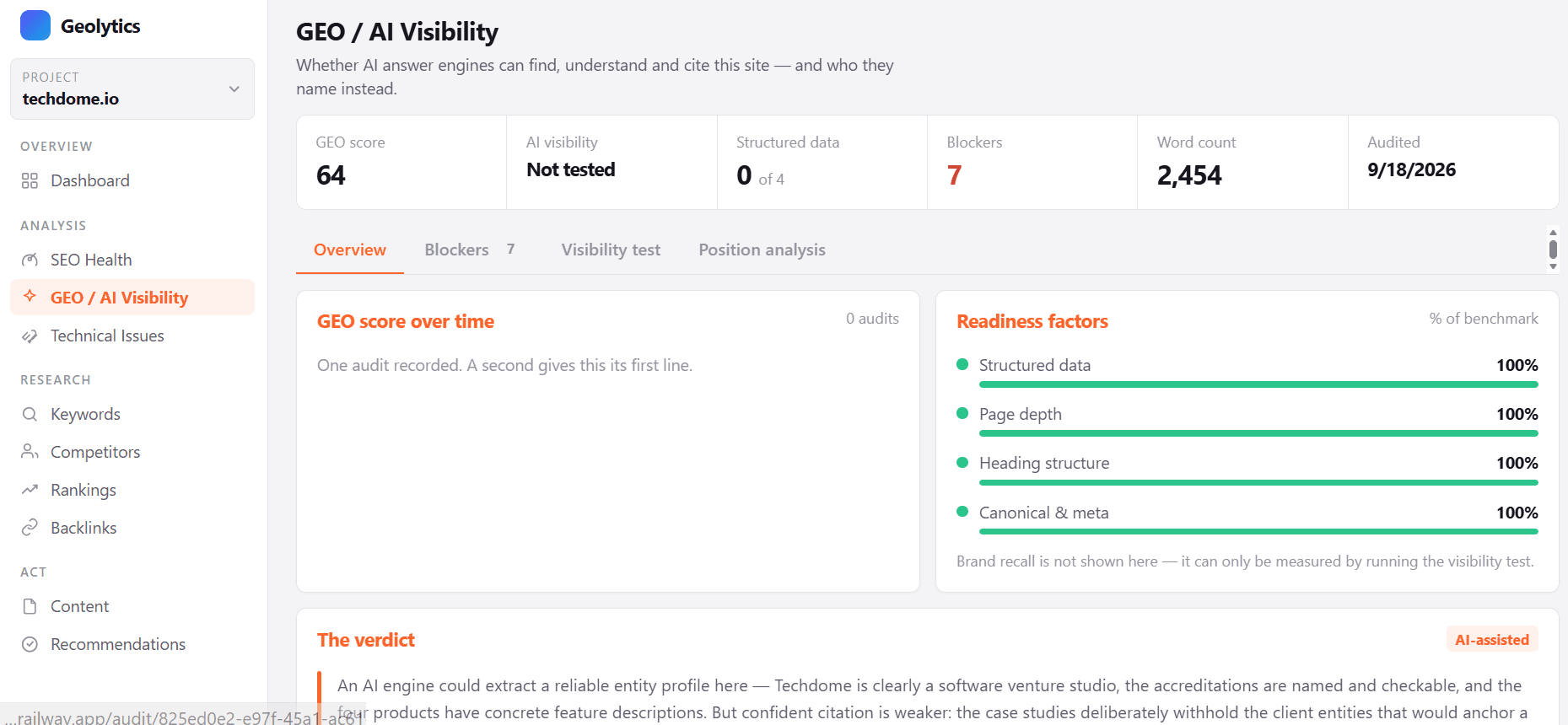The image size is (1568, 725).
Task: Click the AI-assisted badge
Action: pos(1492,639)
